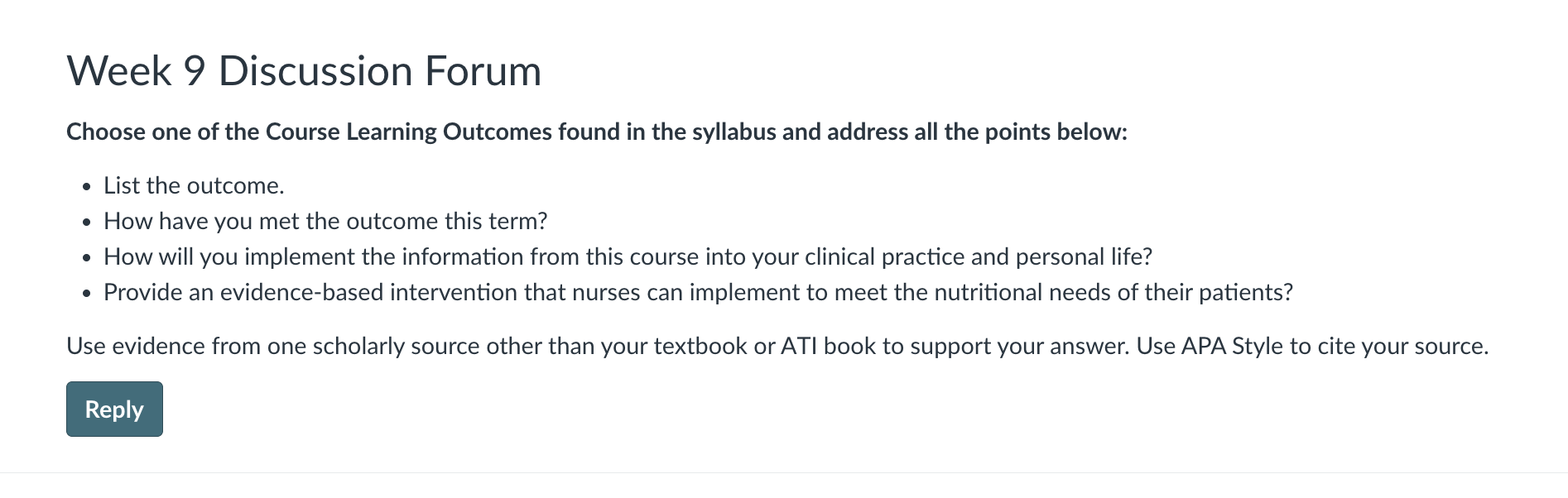Select the Week 9 Discussion Forum heading
Viewport: 1568px width, 498px height.
304,71
